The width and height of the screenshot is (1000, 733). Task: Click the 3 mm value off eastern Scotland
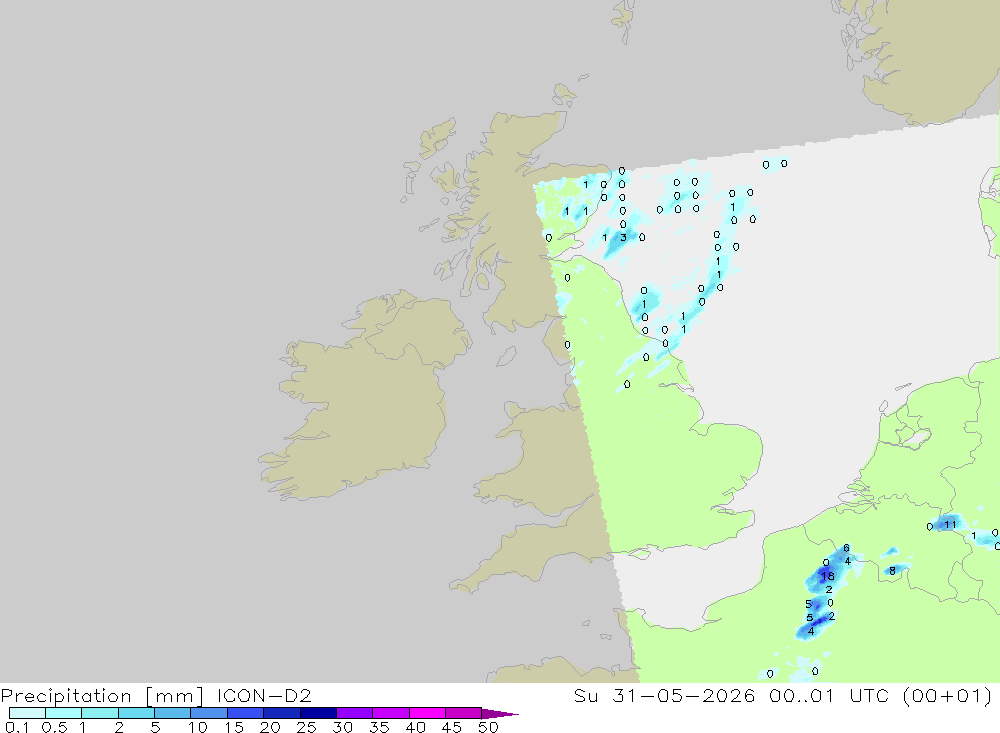(x=624, y=237)
